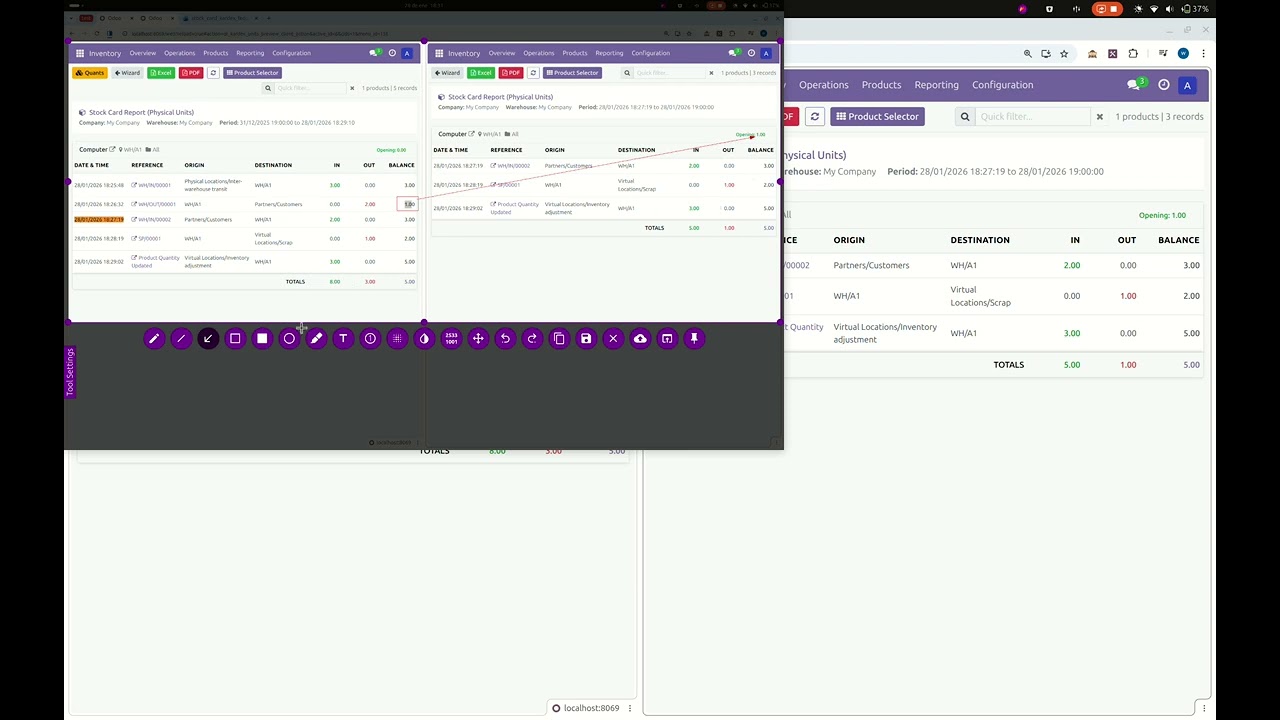Select the Invert colors tool
This screenshot has height=720, width=1280.
(x=424, y=339)
